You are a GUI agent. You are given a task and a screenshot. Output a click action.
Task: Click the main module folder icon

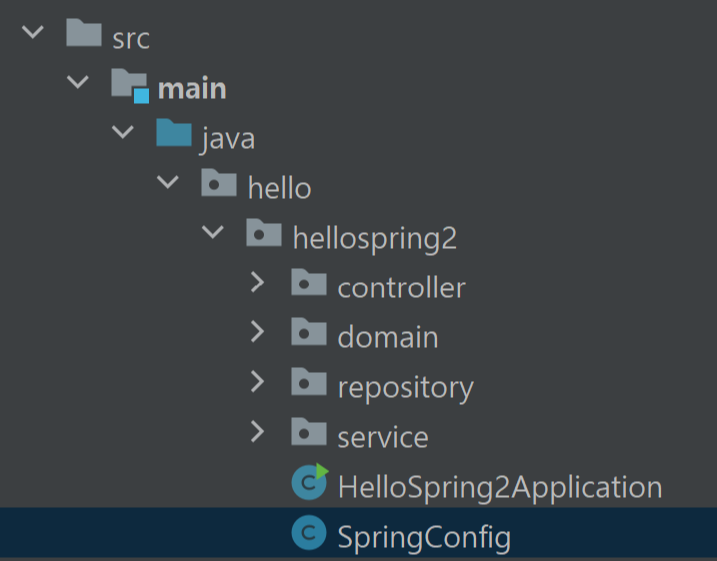130,85
